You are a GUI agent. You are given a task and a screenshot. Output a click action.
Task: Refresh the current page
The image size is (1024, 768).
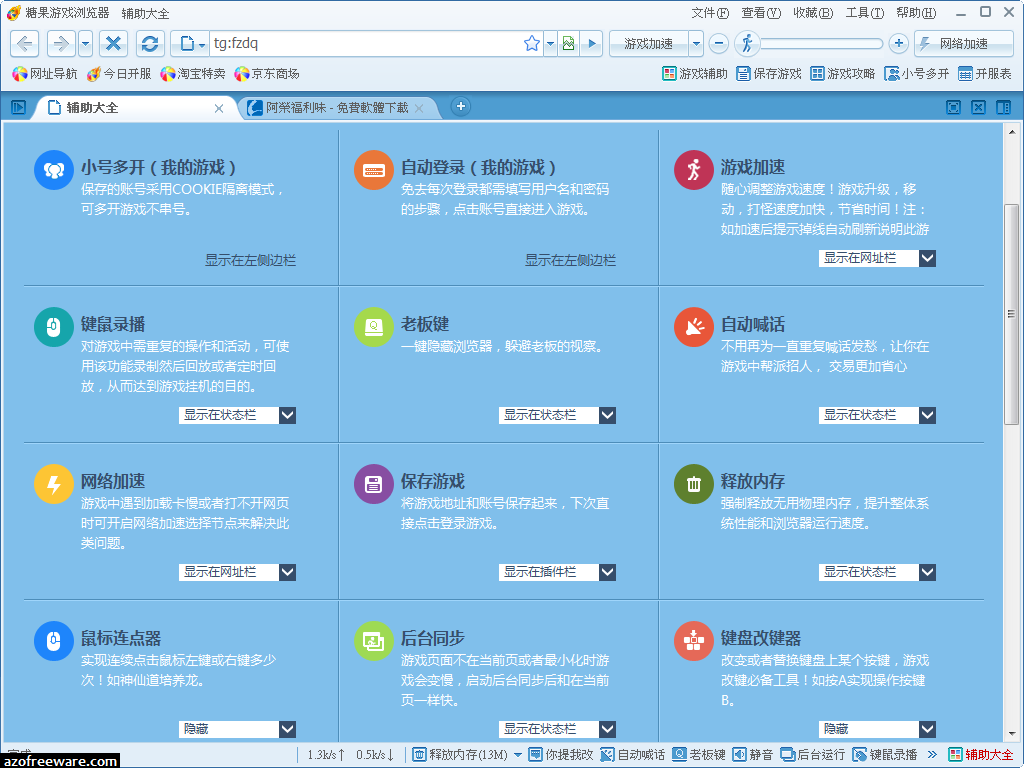150,44
